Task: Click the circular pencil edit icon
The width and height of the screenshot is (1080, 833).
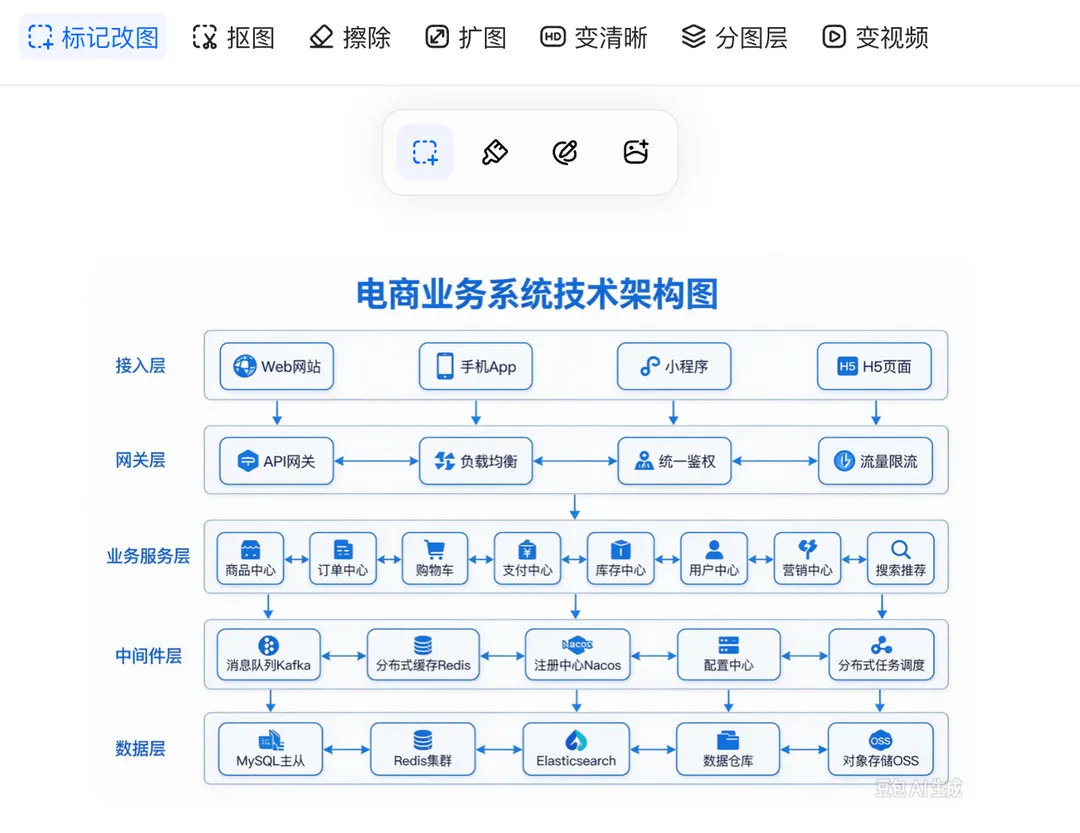Action: tap(565, 152)
